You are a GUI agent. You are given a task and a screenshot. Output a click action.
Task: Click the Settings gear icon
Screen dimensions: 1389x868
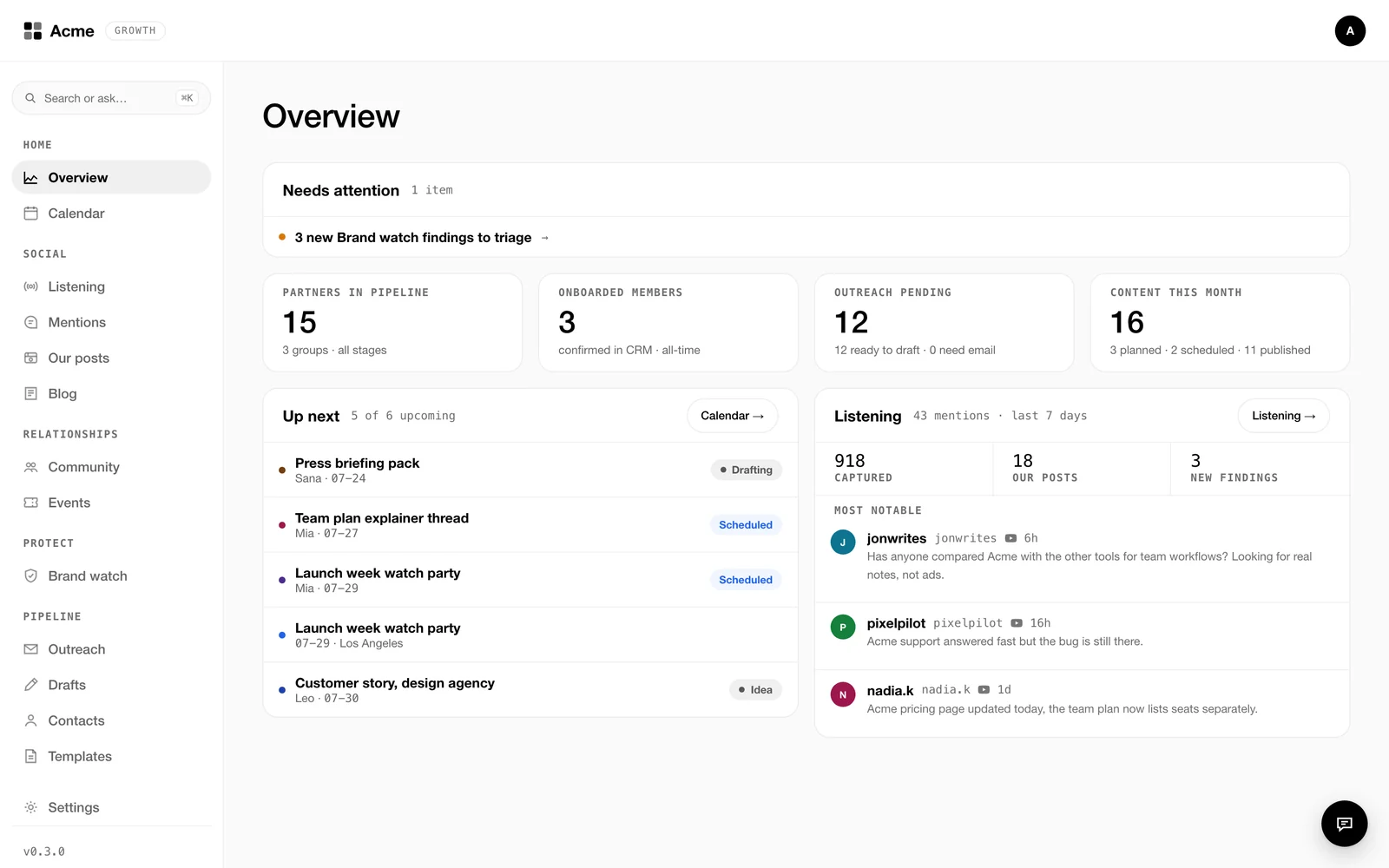coord(30,807)
